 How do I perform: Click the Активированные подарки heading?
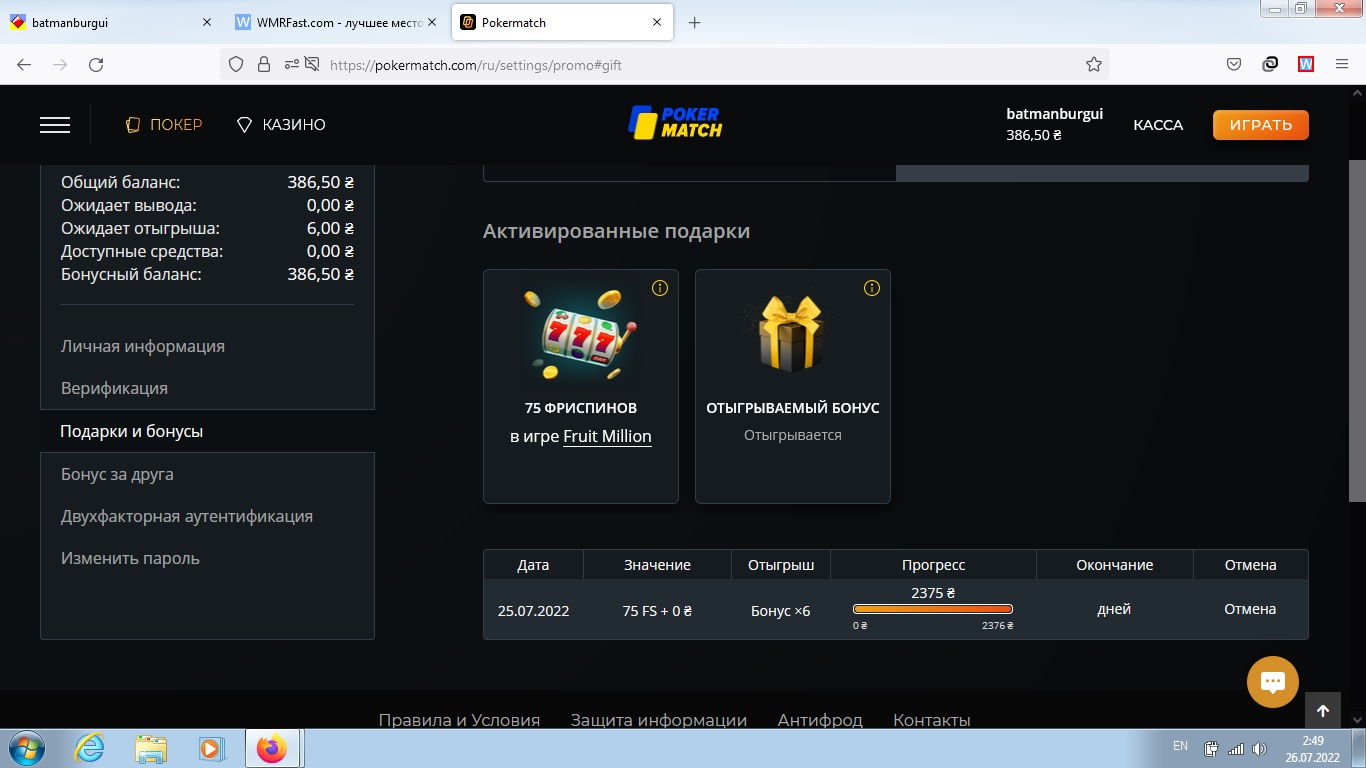tap(616, 231)
